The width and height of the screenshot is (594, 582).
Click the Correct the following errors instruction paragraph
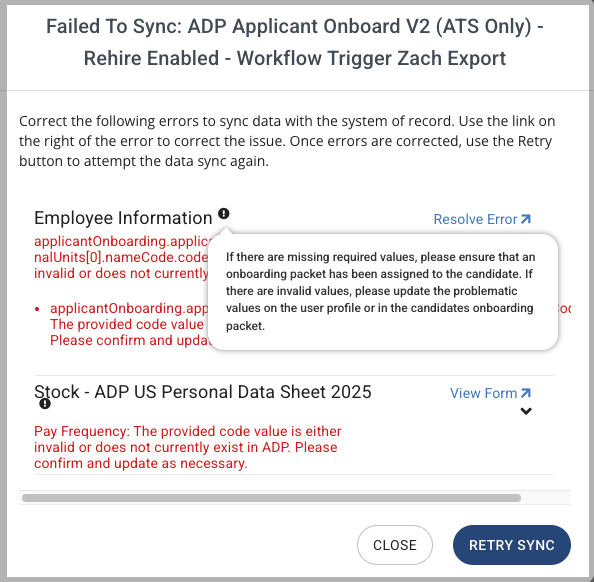click(x=287, y=141)
